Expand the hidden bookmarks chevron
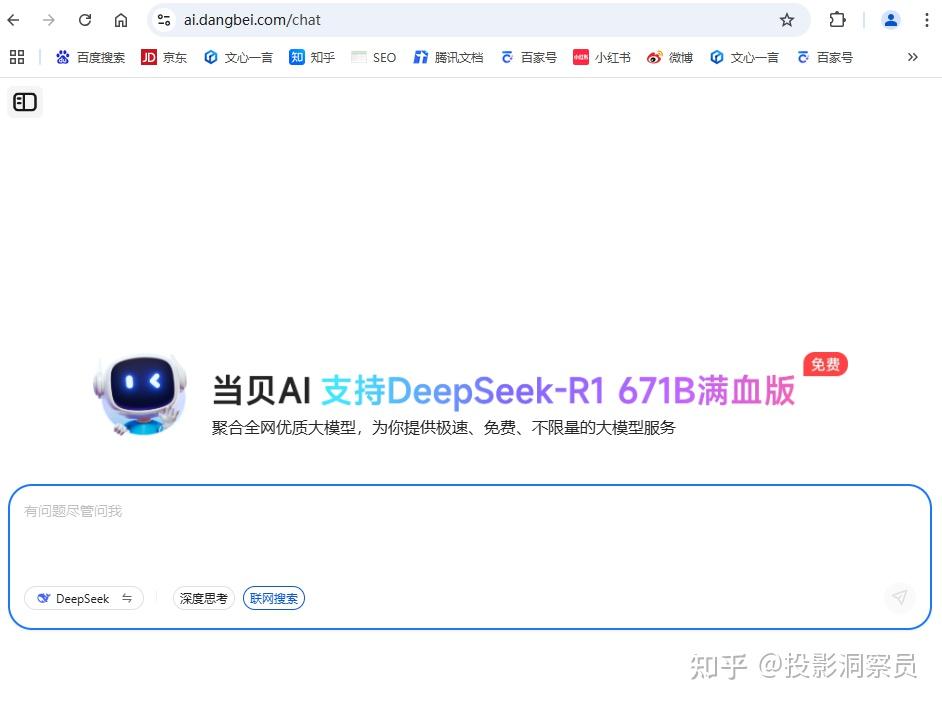 click(912, 57)
